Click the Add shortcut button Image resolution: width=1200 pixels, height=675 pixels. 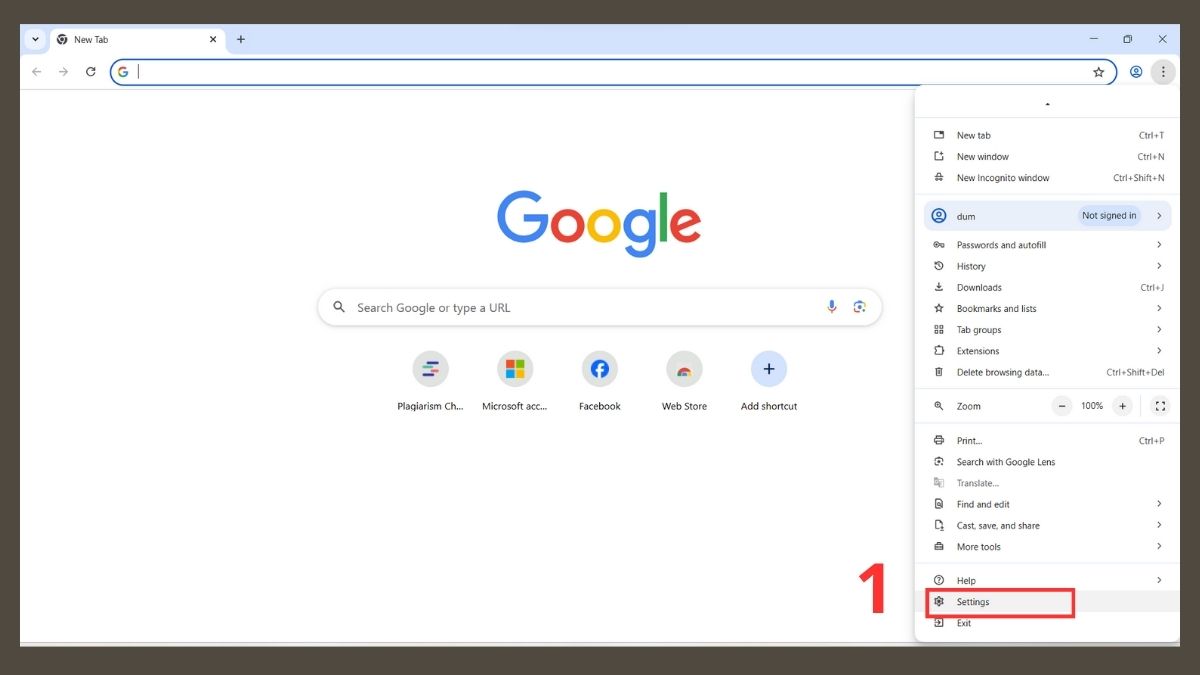click(769, 382)
